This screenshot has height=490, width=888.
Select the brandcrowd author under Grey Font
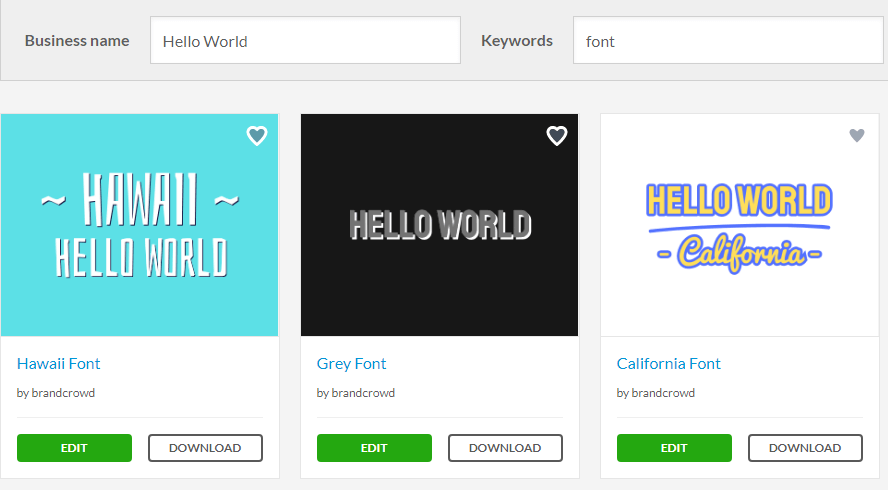pyautogui.click(x=363, y=393)
